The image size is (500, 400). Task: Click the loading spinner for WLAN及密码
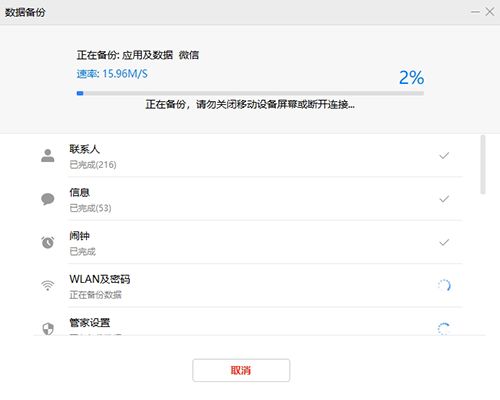click(444, 285)
